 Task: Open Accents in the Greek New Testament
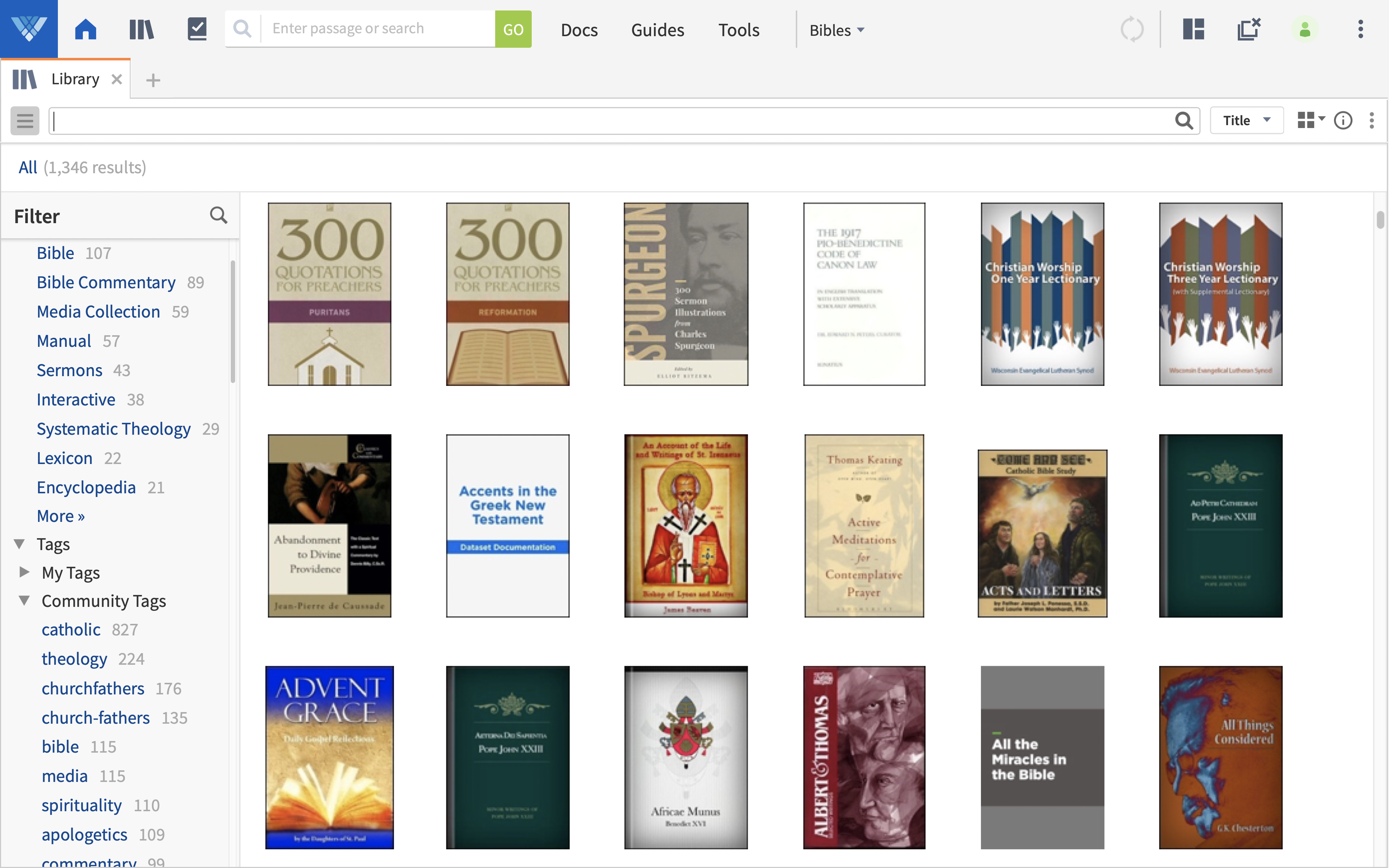click(x=507, y=526)
